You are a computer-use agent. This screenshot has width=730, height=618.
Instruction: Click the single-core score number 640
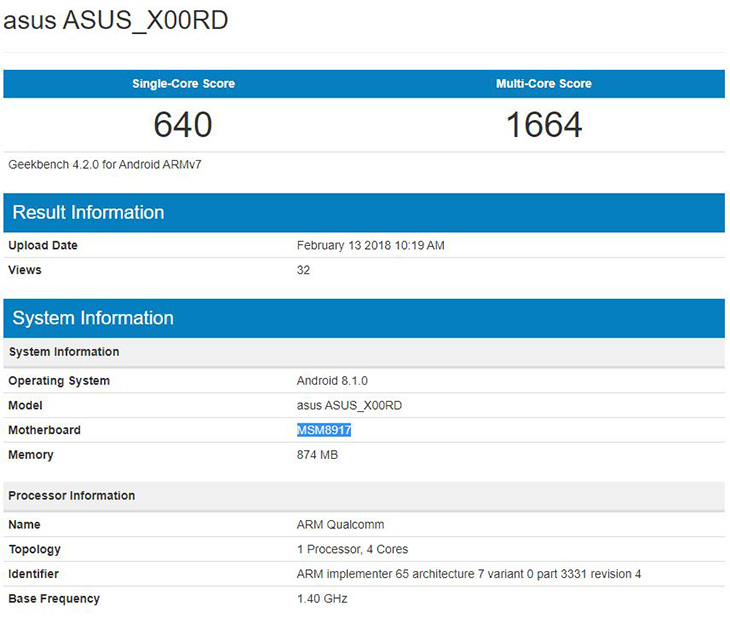click(x=183, y=125)
